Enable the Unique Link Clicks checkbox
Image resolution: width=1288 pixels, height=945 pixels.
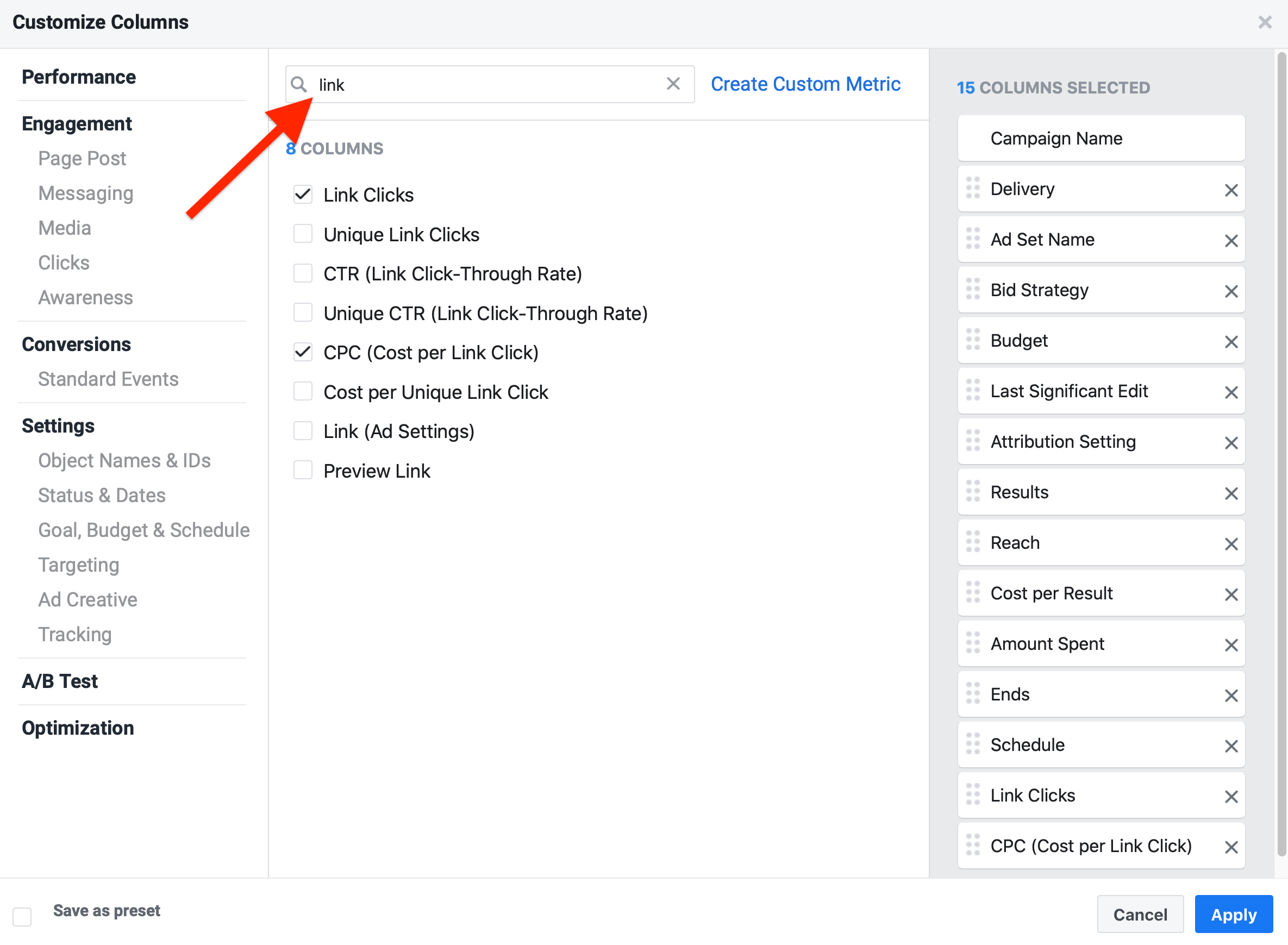pyautogui.click(x=302, y=234)
